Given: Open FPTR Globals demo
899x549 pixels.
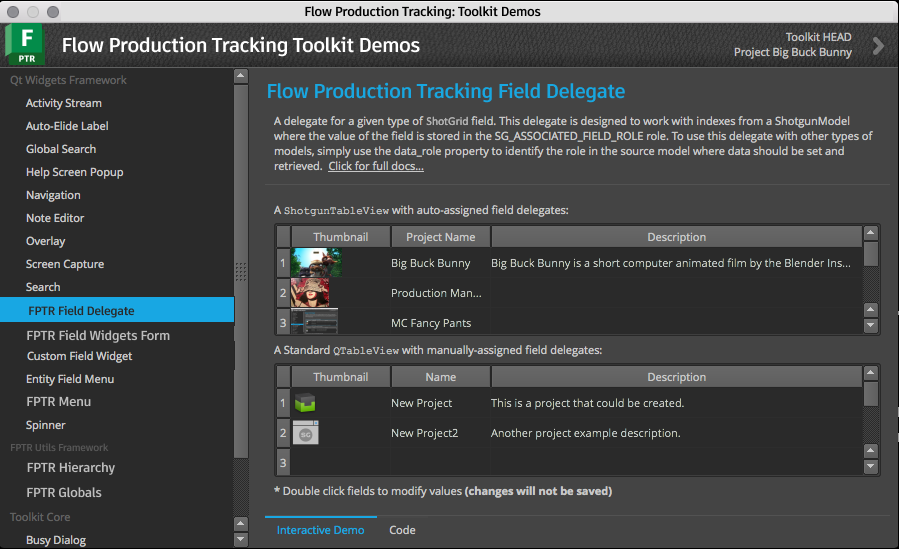Looking at the screenshot, I should click(x=64, y=492).
